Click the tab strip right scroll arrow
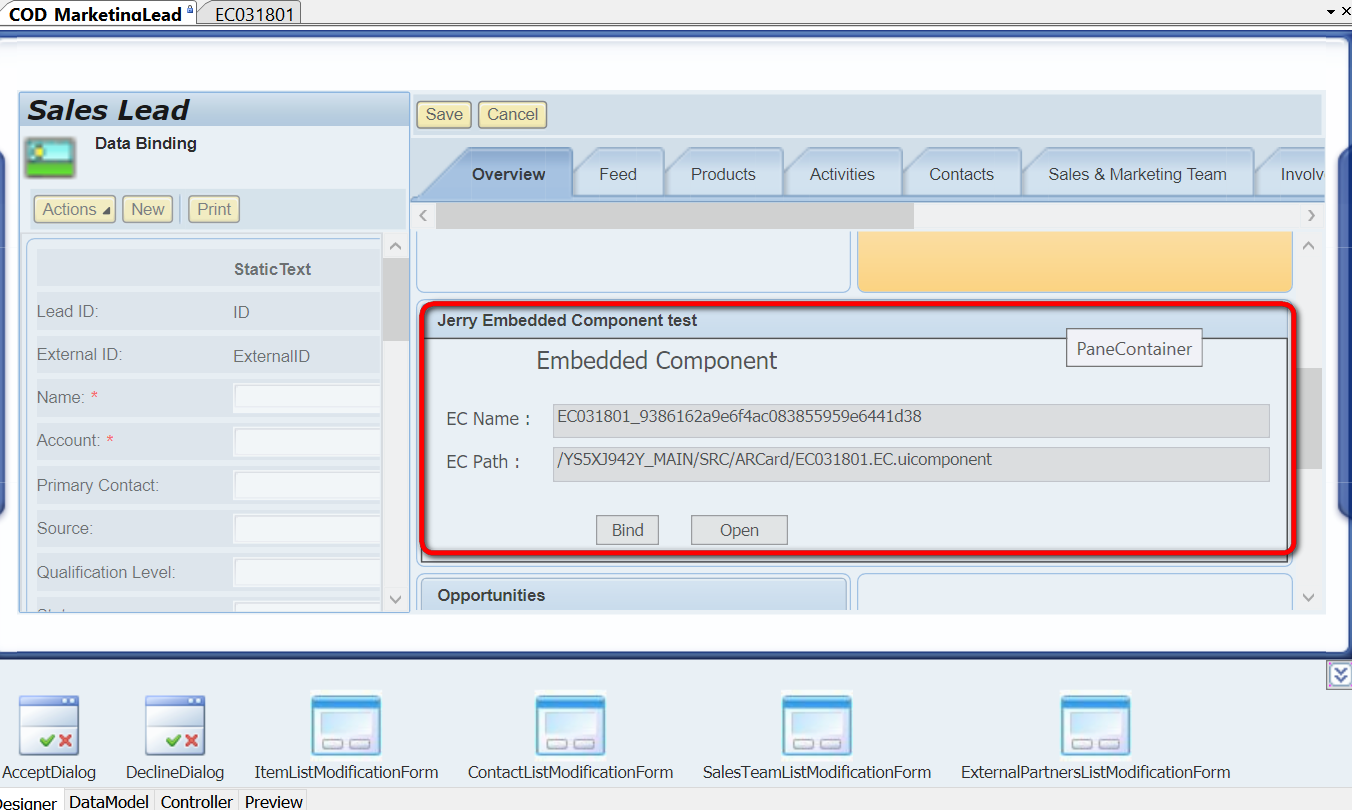 coord(1311,215)
